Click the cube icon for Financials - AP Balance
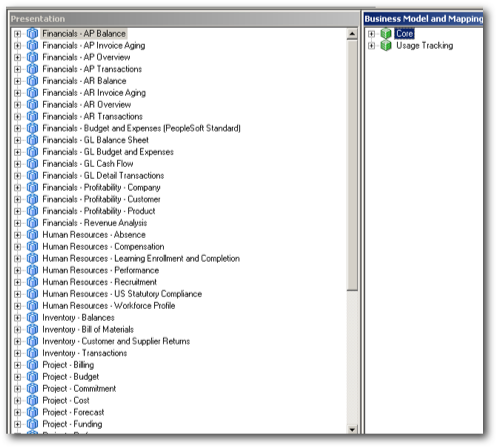 [x=32, y=34]
